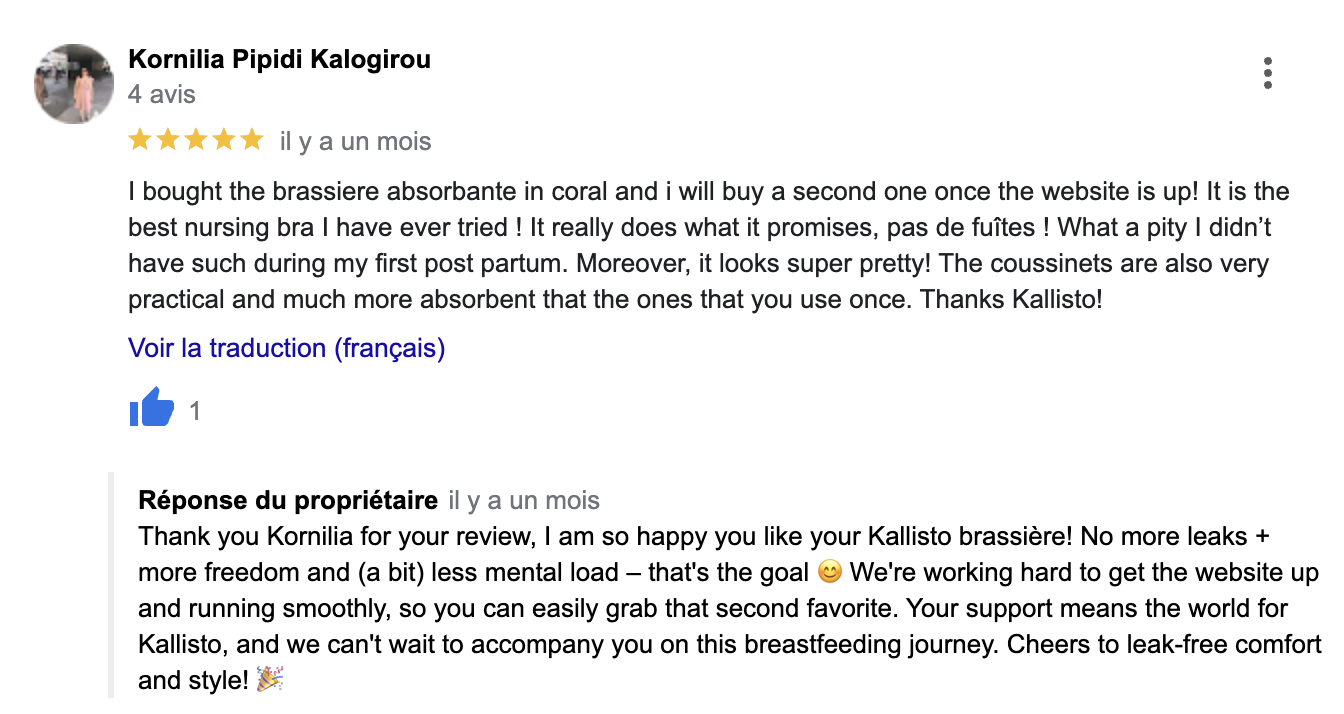Open the three-dot options menu for the review
This screenshot has height=714, width=1344.
pos(1267,73)
